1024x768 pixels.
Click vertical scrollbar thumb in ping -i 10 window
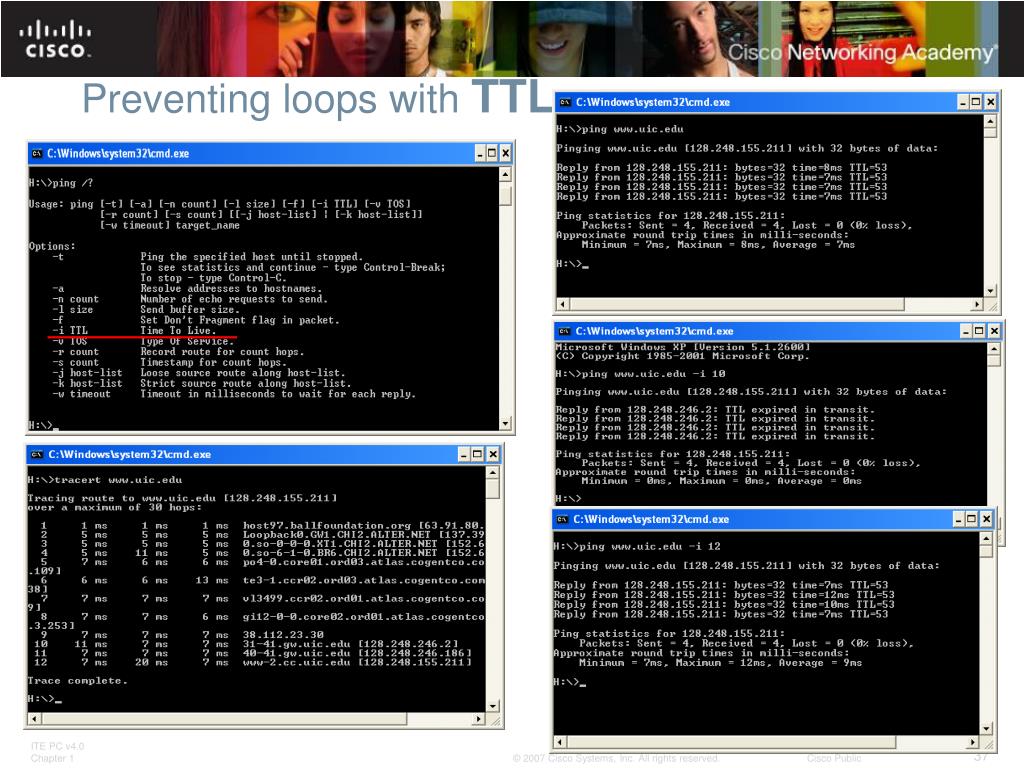(x=994, y=361)
